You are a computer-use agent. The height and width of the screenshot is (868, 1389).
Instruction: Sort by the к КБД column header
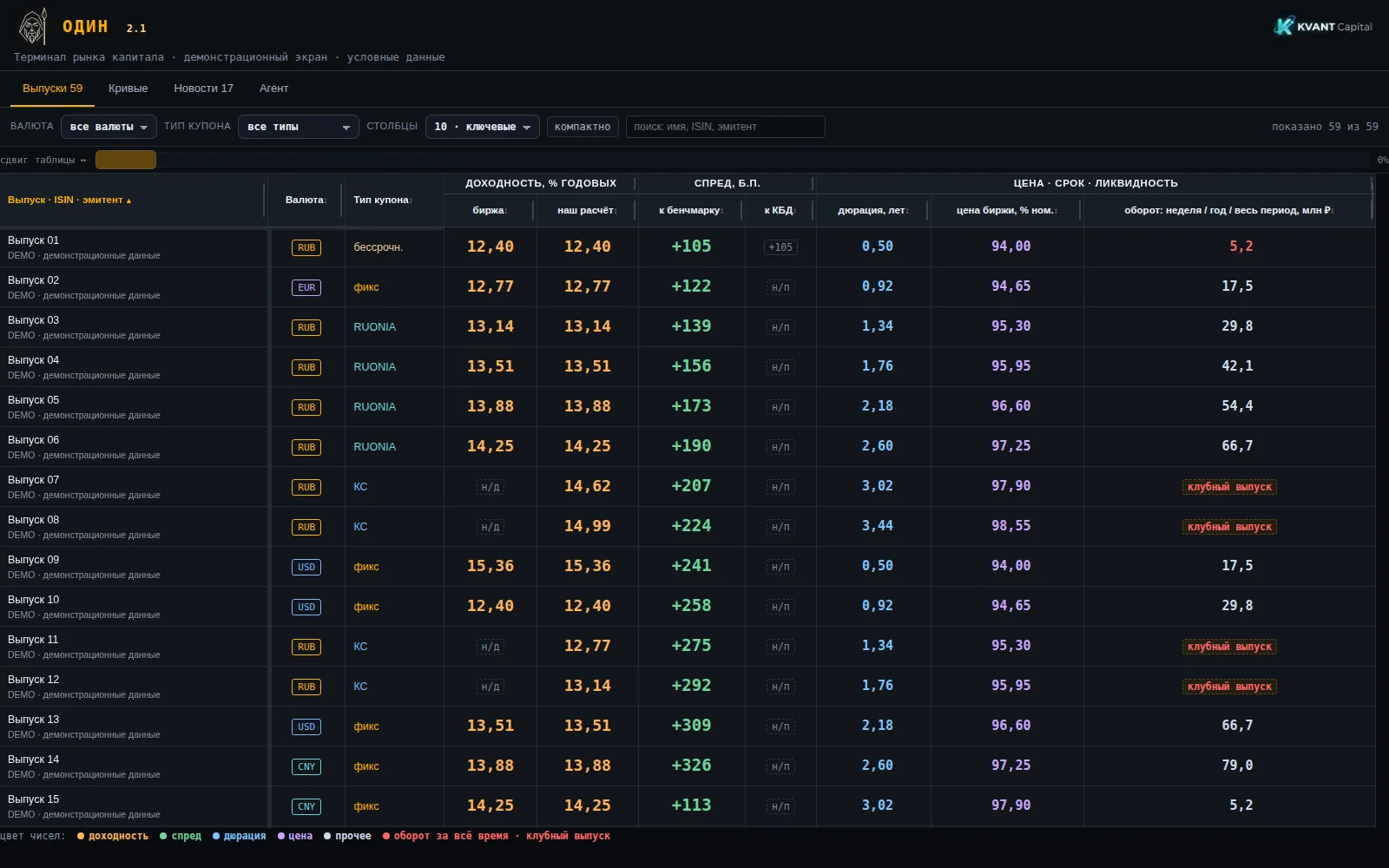tap(780, 211)
